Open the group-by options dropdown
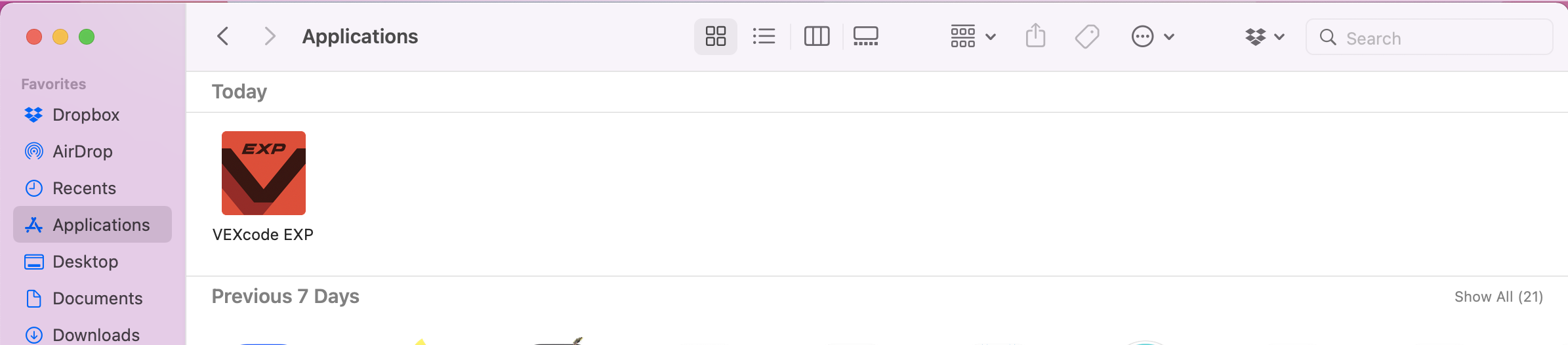The image size is (1568, 345). [x=974, y=37]
